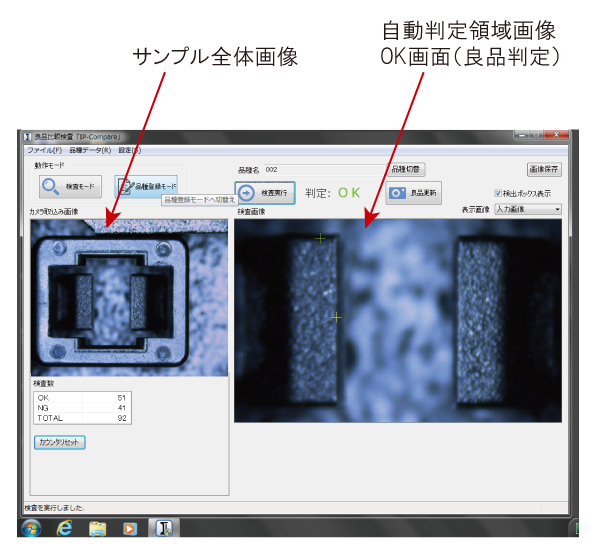Click the enlarged inspection image (検査画像)
Image resolution: width=600 pixels, height=560 pixels.
click(x=398, y=320)
